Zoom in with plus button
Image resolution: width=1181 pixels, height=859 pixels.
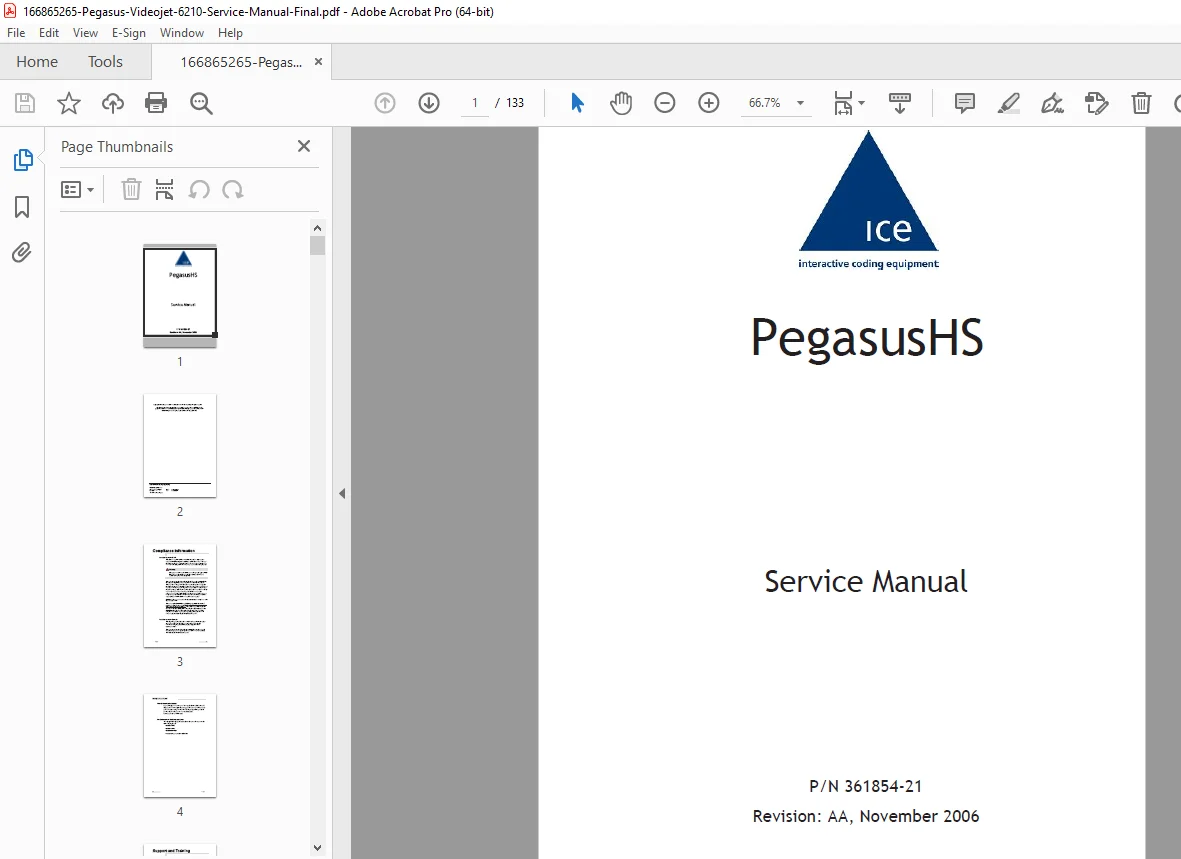tap(709, 103)
